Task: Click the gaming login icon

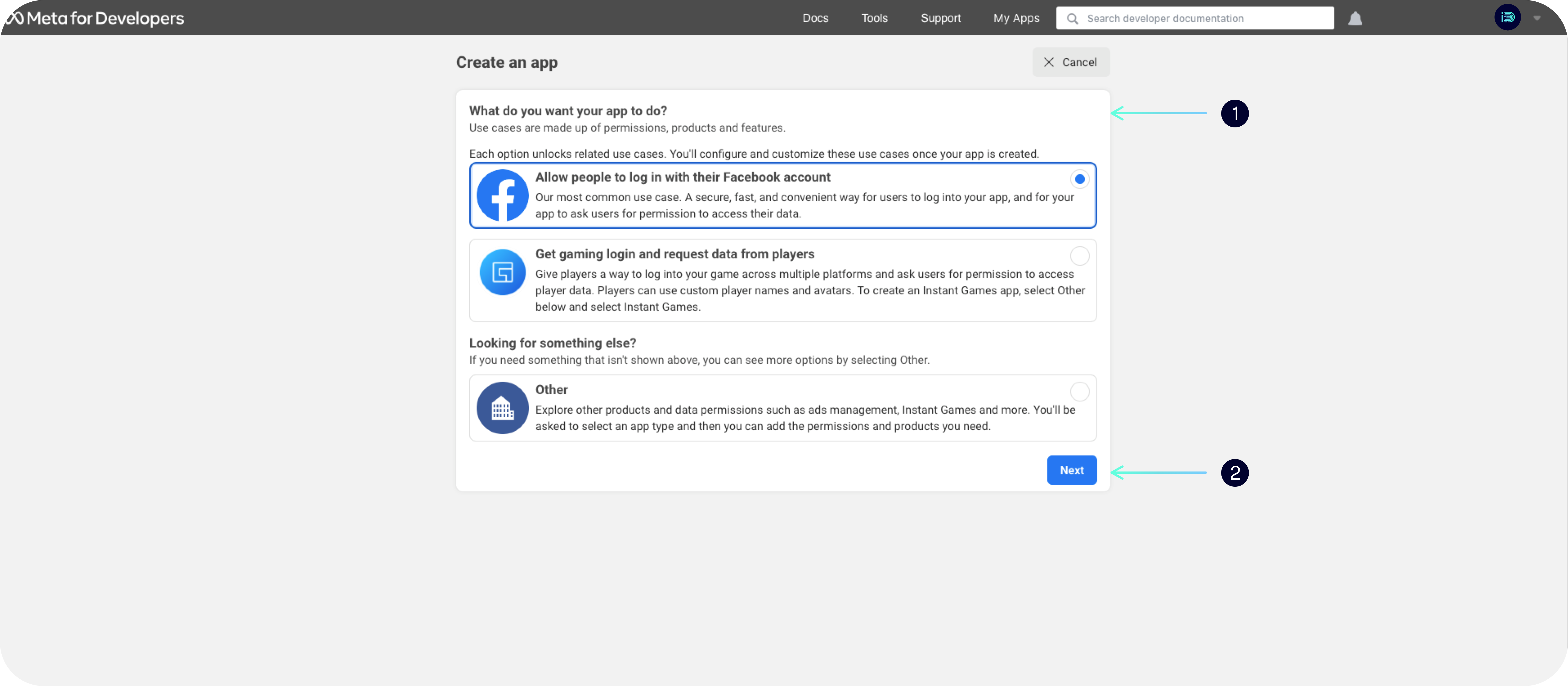Action: point(502,272)
